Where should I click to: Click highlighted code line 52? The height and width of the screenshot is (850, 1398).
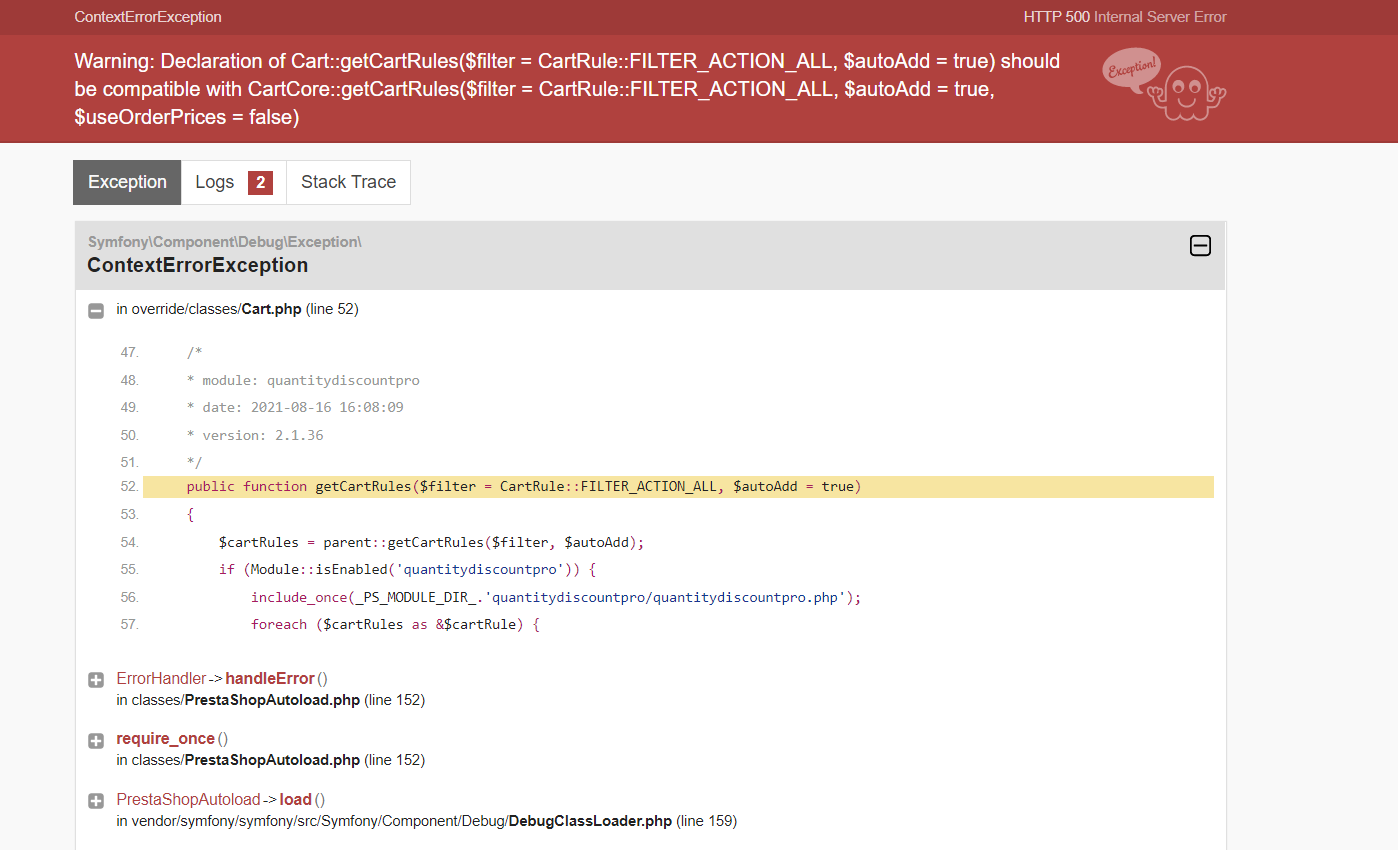point(678,487)
